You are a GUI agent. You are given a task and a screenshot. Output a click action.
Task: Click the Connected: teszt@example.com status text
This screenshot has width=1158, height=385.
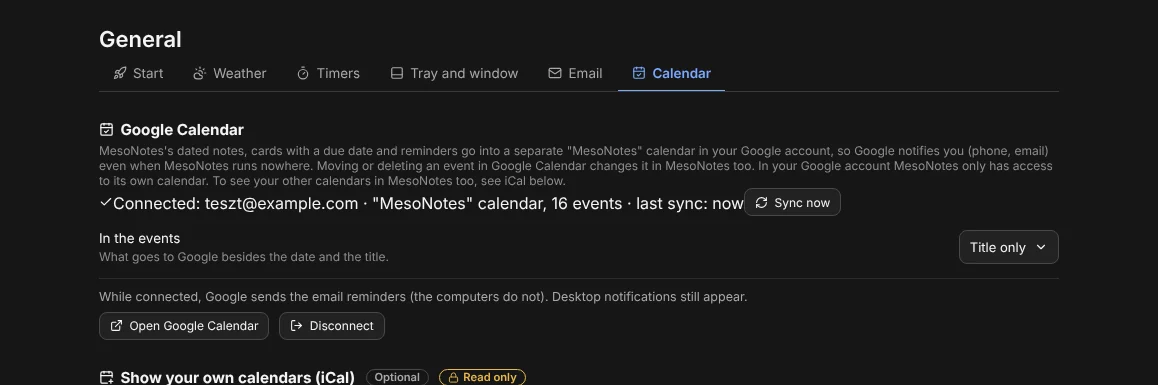(x=428, y=203)
